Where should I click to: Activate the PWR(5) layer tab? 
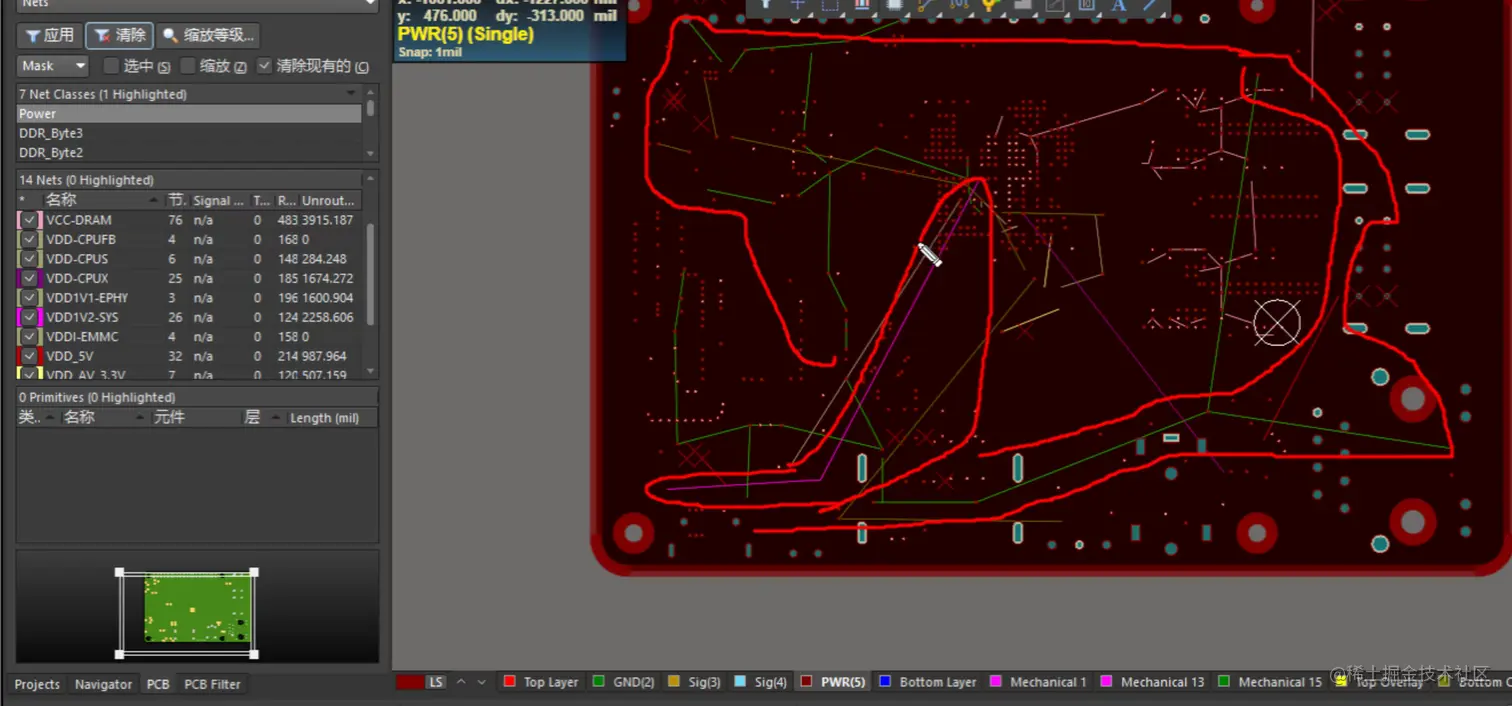pyautogui.click(x=833, y=682)
